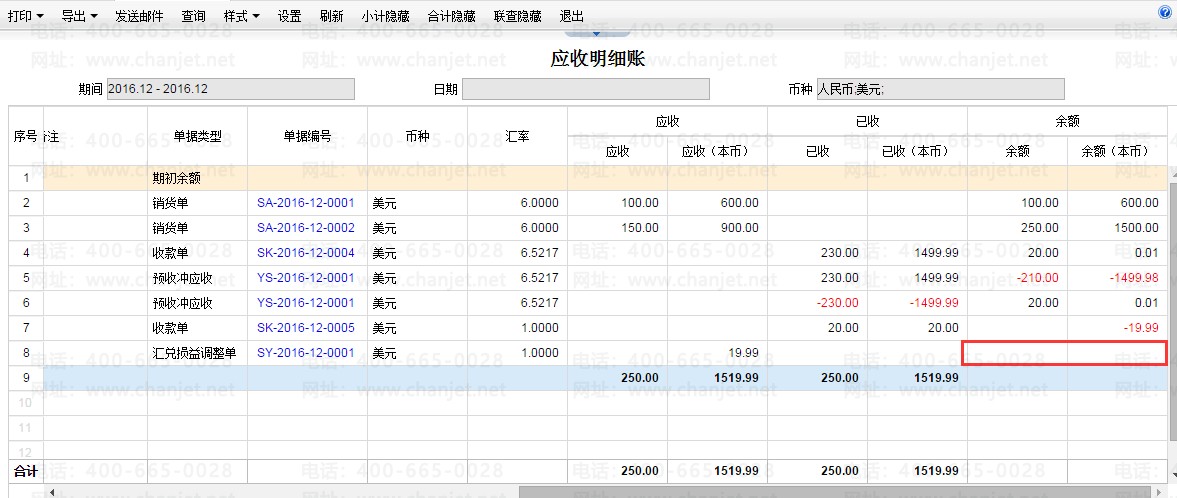Click the 已收（本币） column header
This screenshot has height=498, width=1177.
(x=917, y=151)
